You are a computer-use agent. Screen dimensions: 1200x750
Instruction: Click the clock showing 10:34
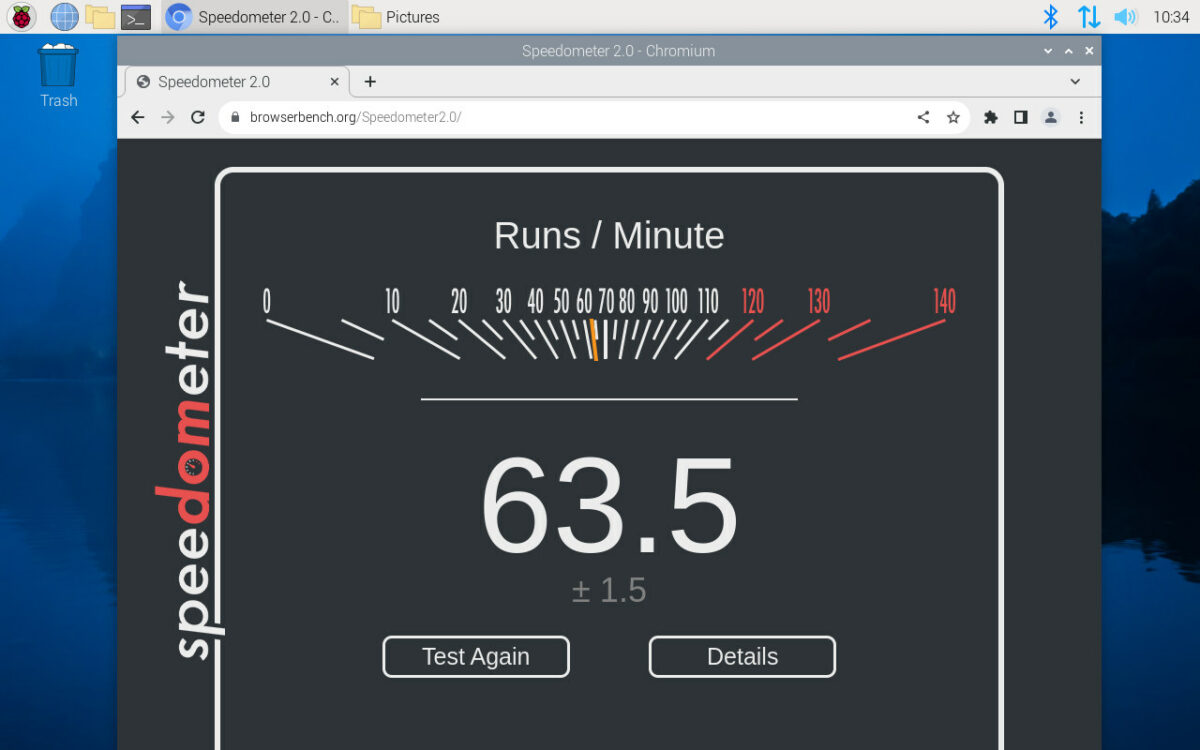(1171, 17)
